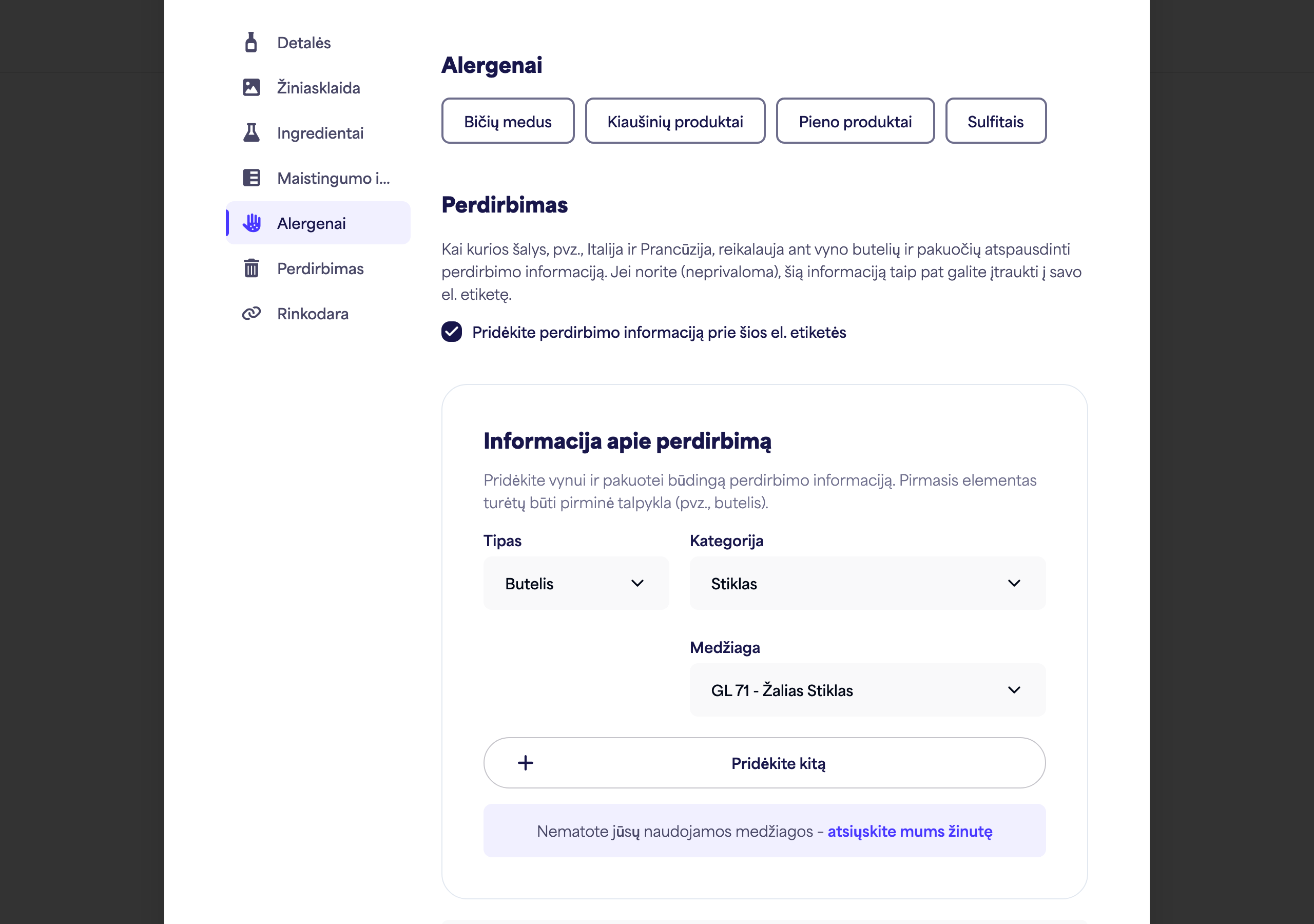Image resolution: width=1314 pixels, height=924 pixels.
Task: Click the plus icon in Pridėkite kitą
Action: (x=526, y=763)
